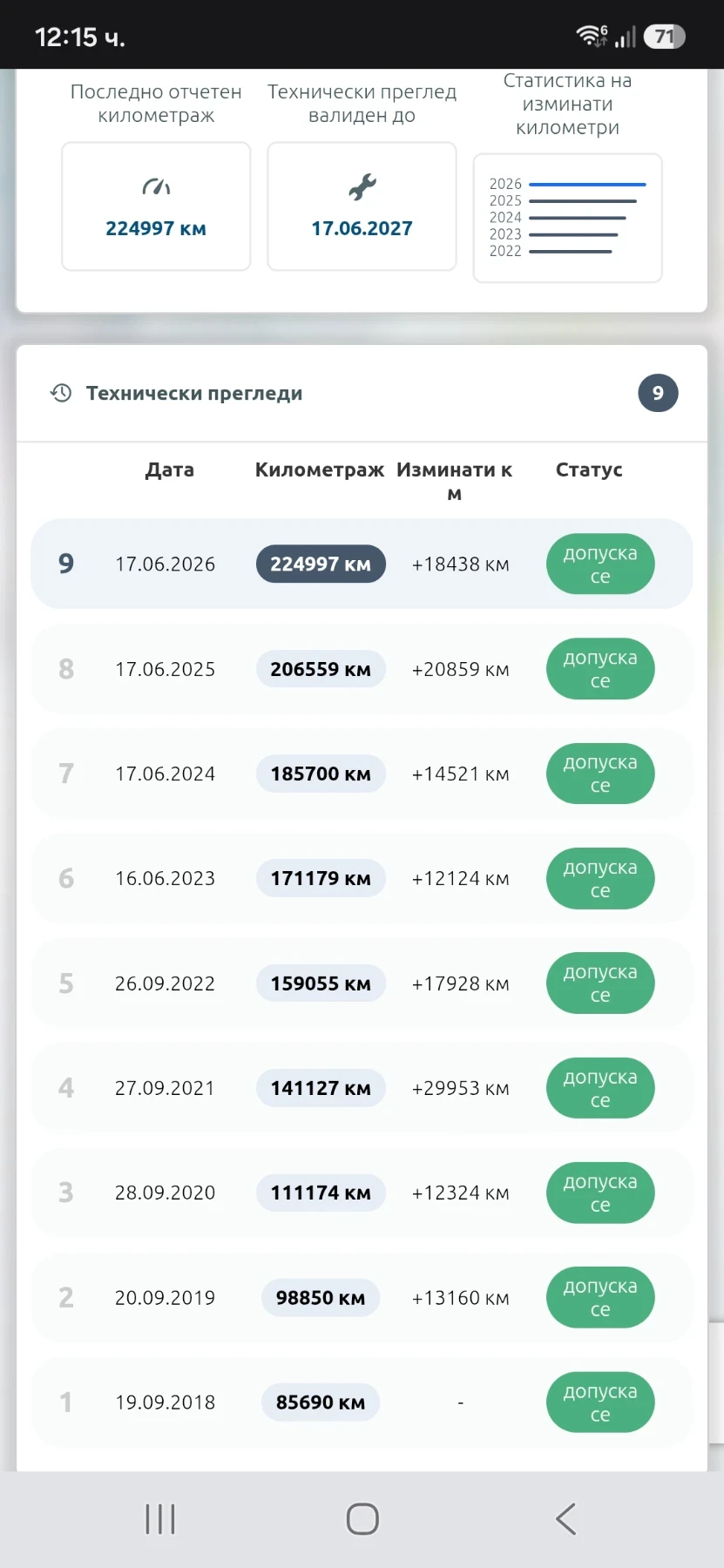Open inspection row 7 dated 17.06.2024

pos(362,774)
